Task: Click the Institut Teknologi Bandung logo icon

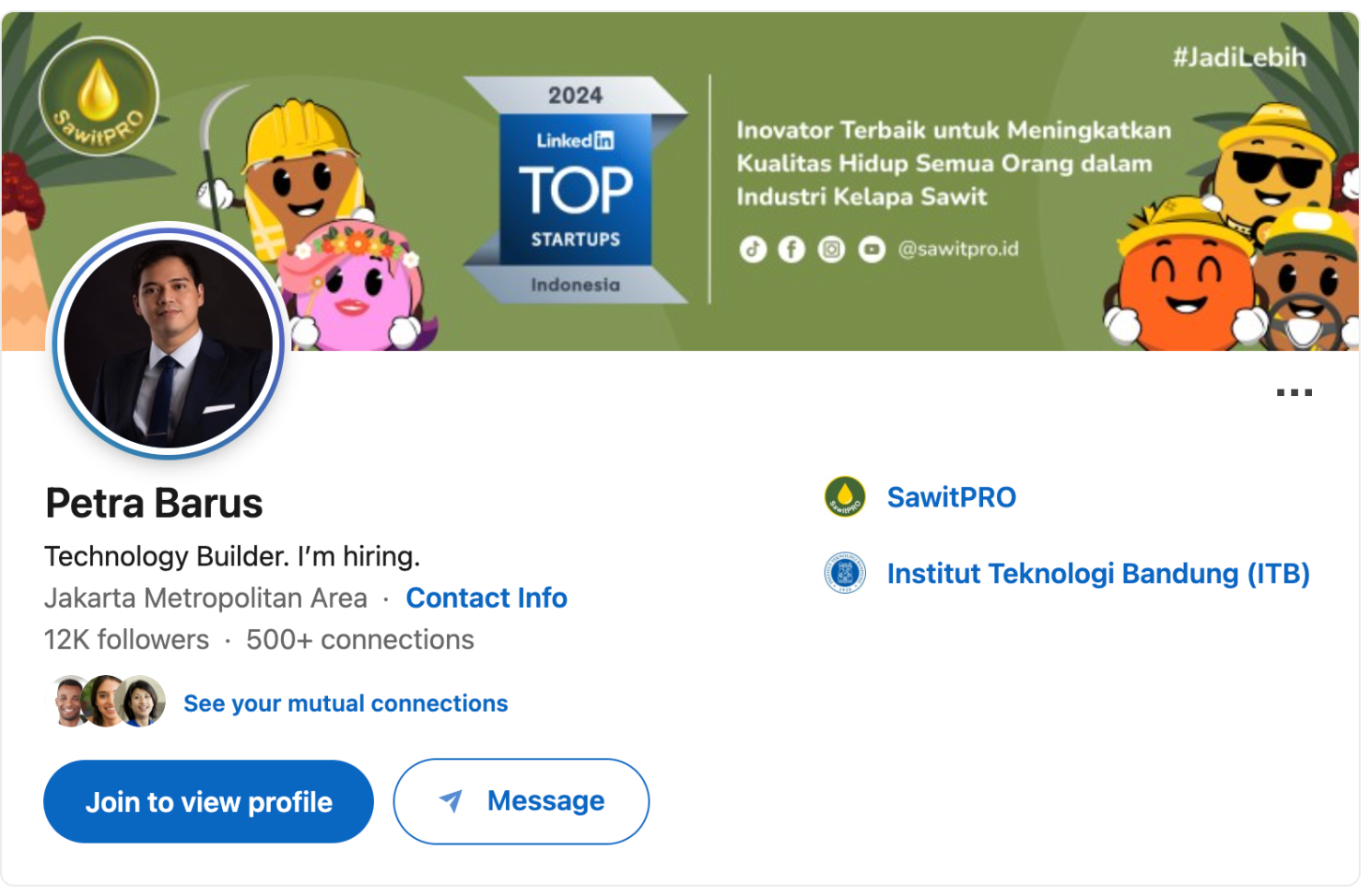Action: (x=845, y=573)
